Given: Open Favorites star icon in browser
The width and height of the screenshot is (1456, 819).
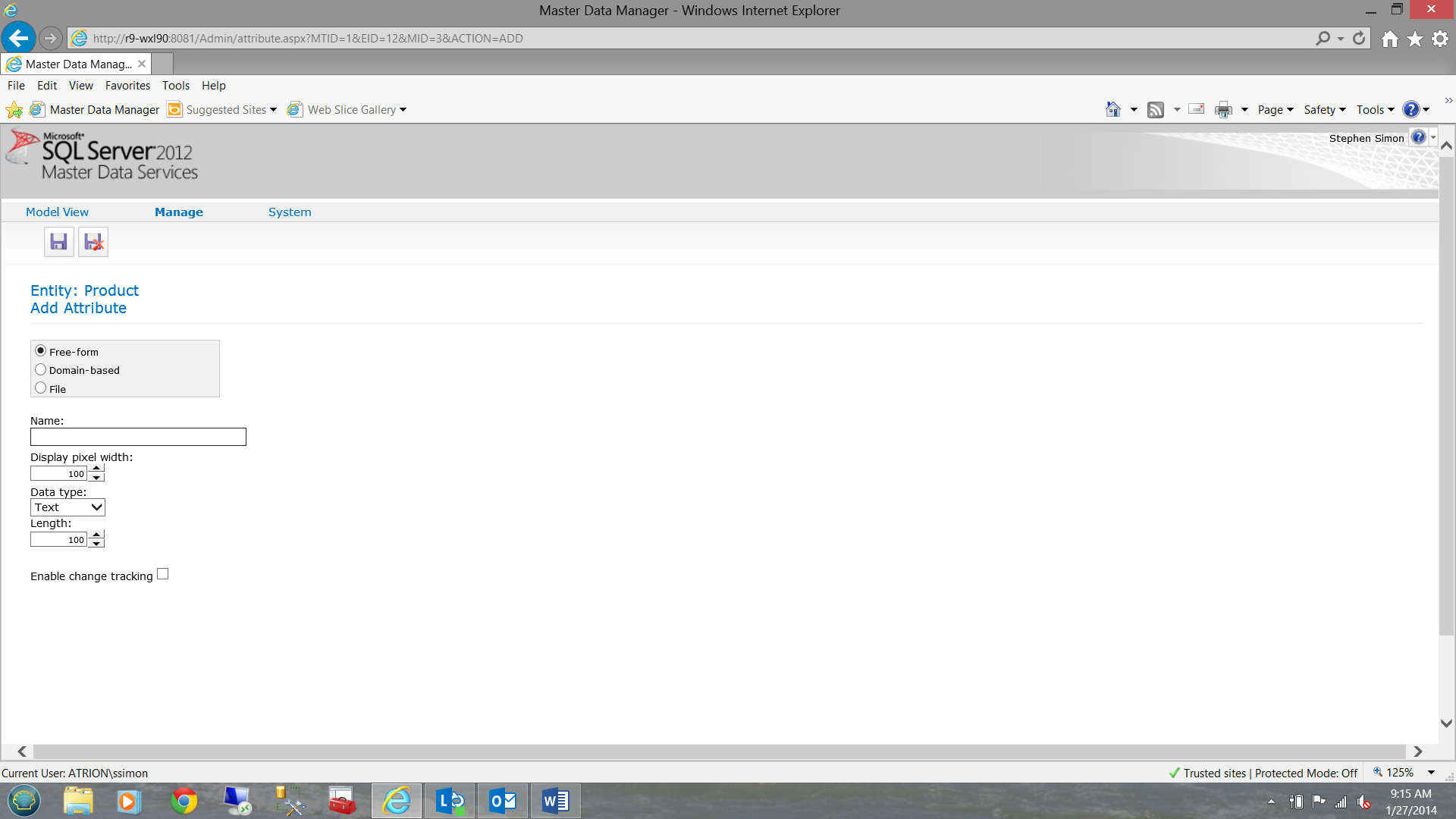Looking at the screenshot, I should (x=1415, y=39).
